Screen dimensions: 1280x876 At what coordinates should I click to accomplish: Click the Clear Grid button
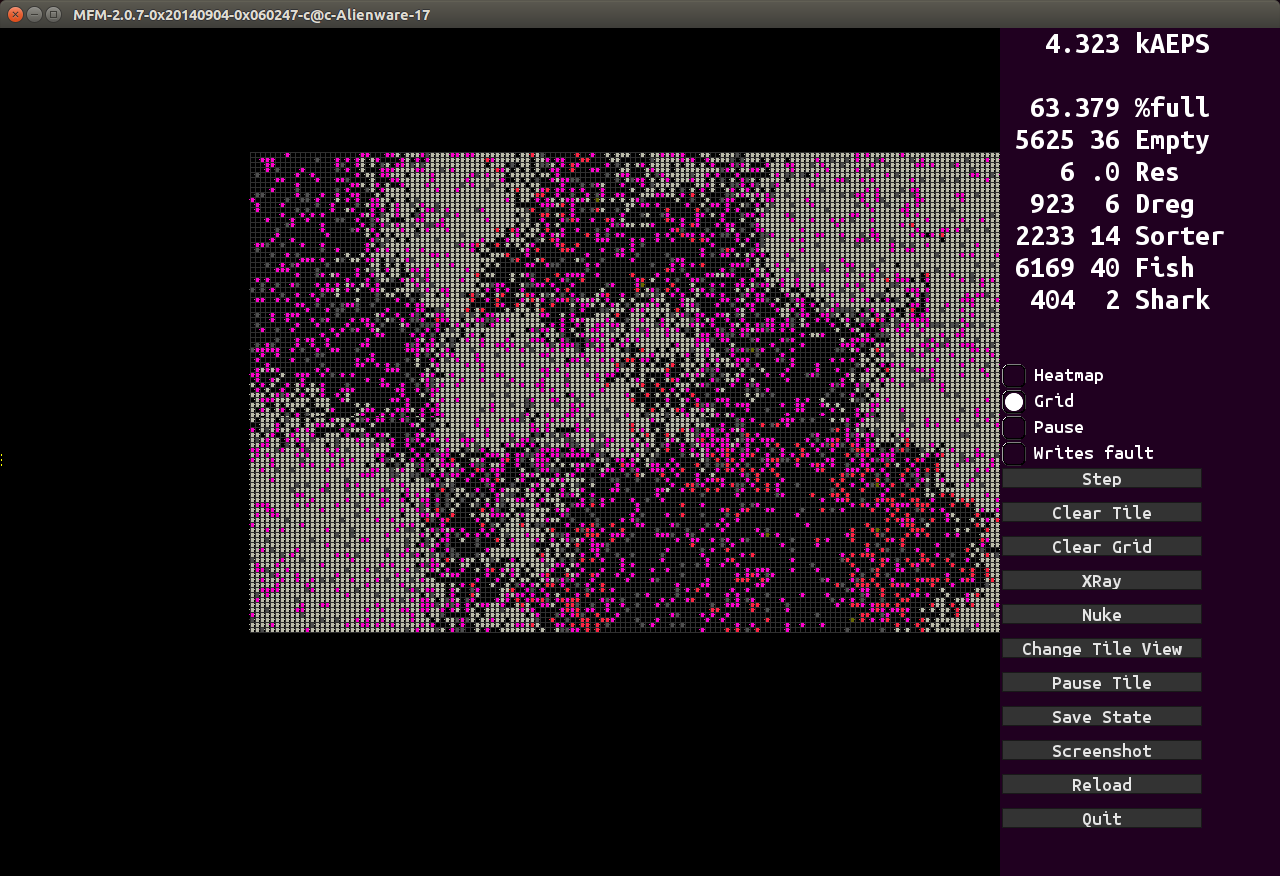[1101, 547]
